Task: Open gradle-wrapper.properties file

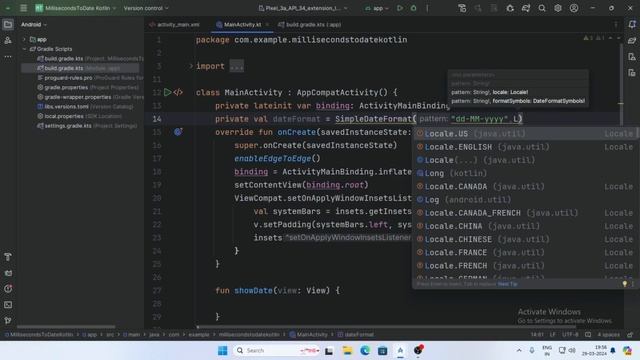Action: point(90,97)
